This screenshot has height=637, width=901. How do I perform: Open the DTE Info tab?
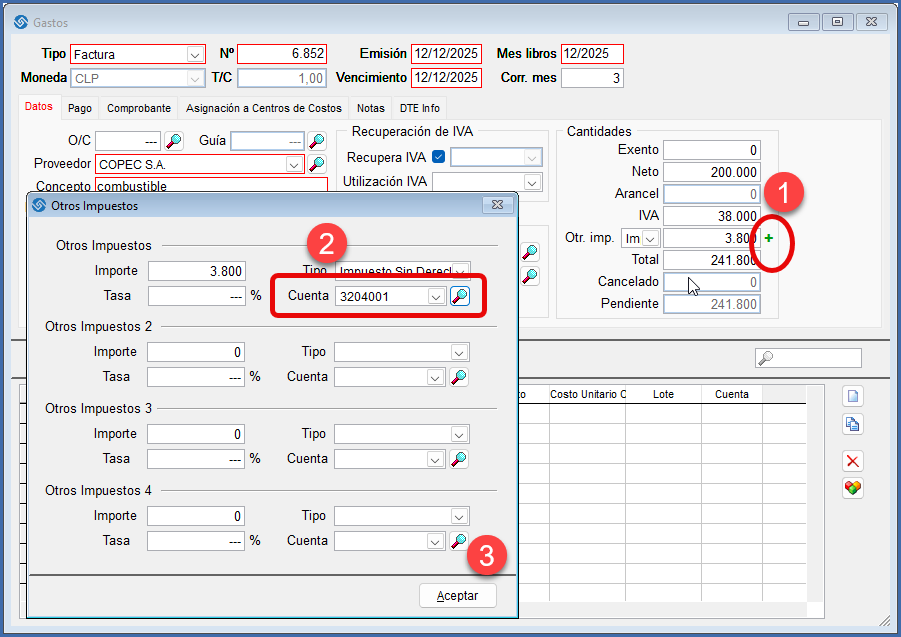tap(420, 108)
